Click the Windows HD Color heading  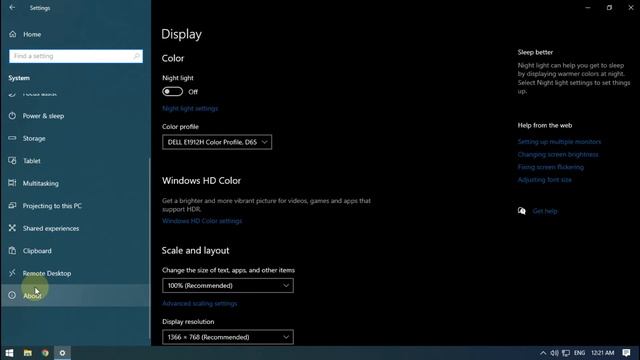[201, 180]
